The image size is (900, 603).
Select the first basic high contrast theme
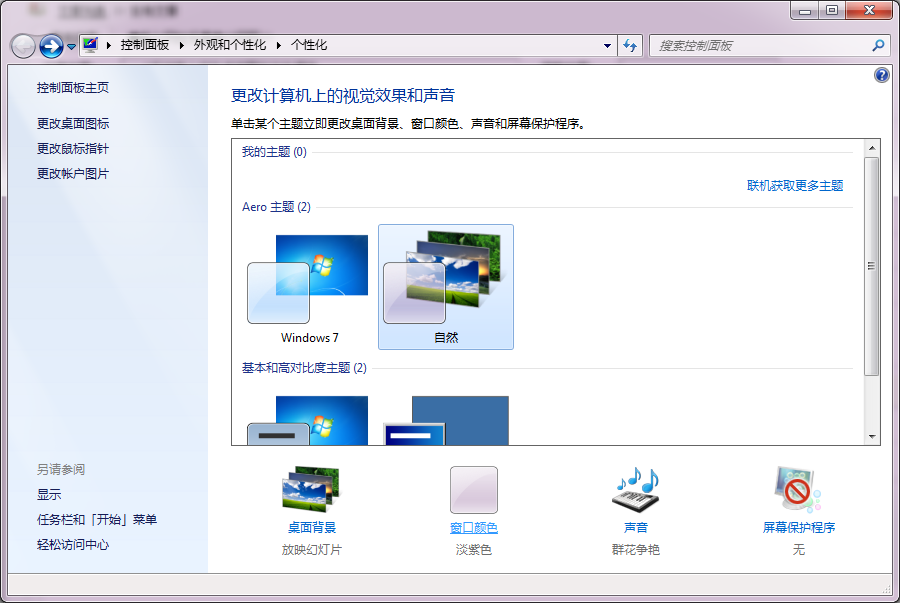308,420
